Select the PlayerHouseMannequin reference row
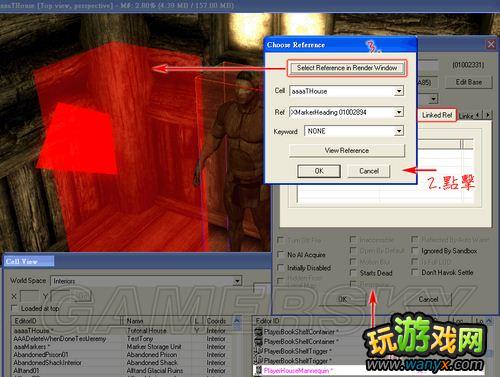The height and width of the screenshot is (377, 500). click(368, 370)
